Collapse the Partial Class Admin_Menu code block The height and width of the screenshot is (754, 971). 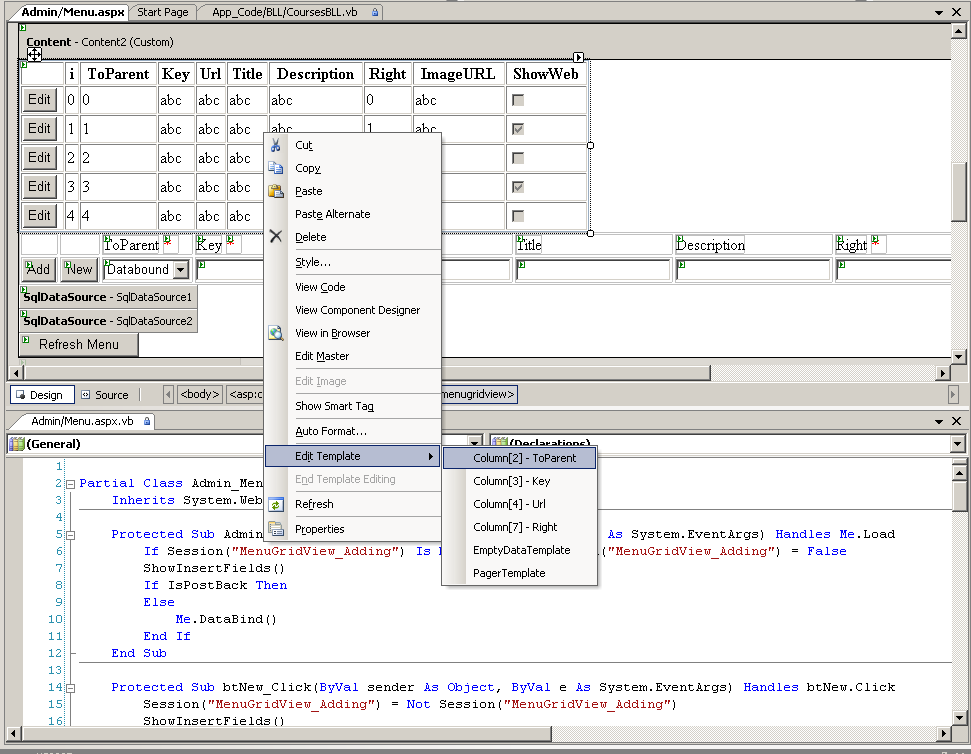[70, 484]
